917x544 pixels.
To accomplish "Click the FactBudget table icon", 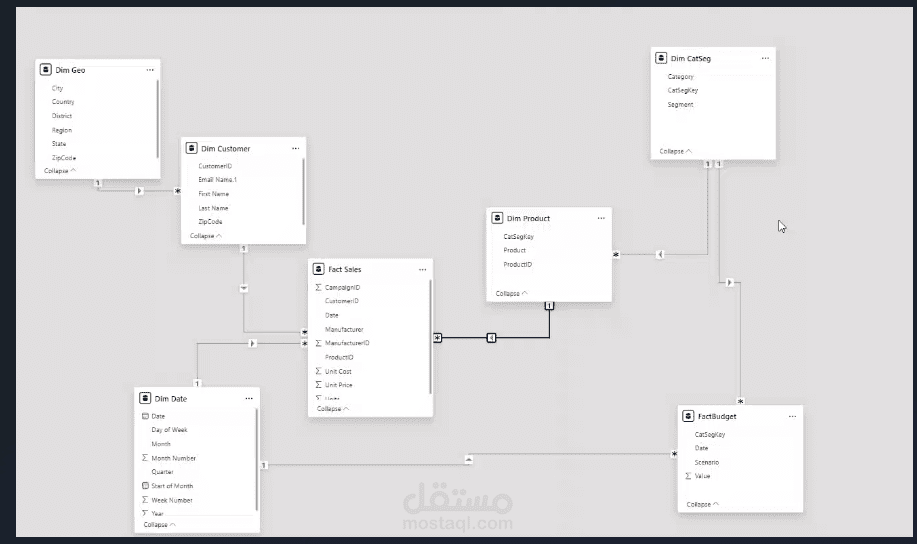I will coord(688,416).
